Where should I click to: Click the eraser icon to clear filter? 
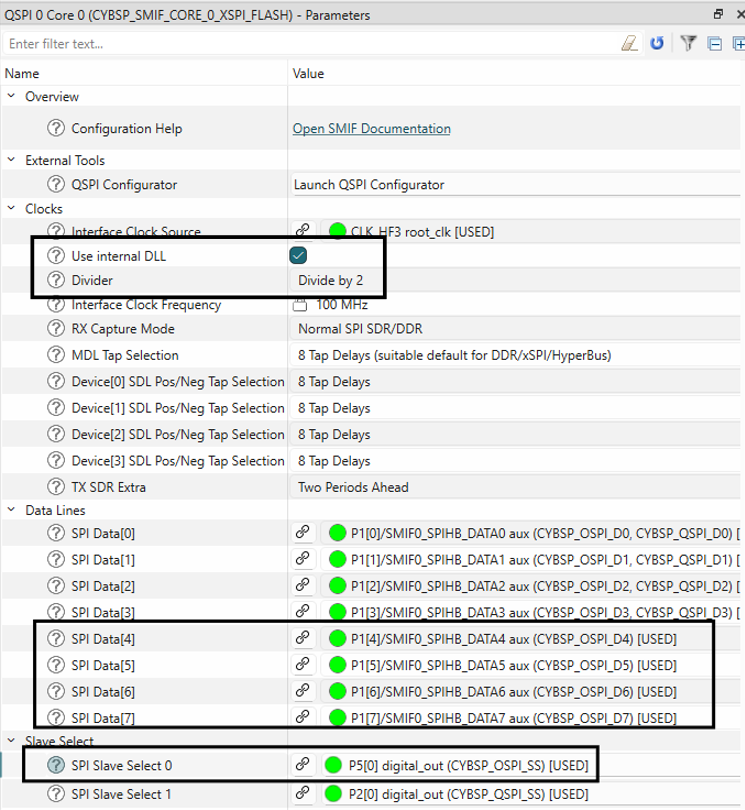pos(628,44)
